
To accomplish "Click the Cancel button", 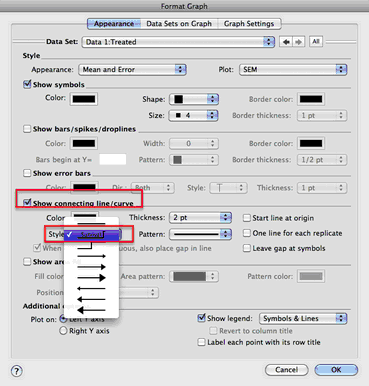I will [286, 370].
